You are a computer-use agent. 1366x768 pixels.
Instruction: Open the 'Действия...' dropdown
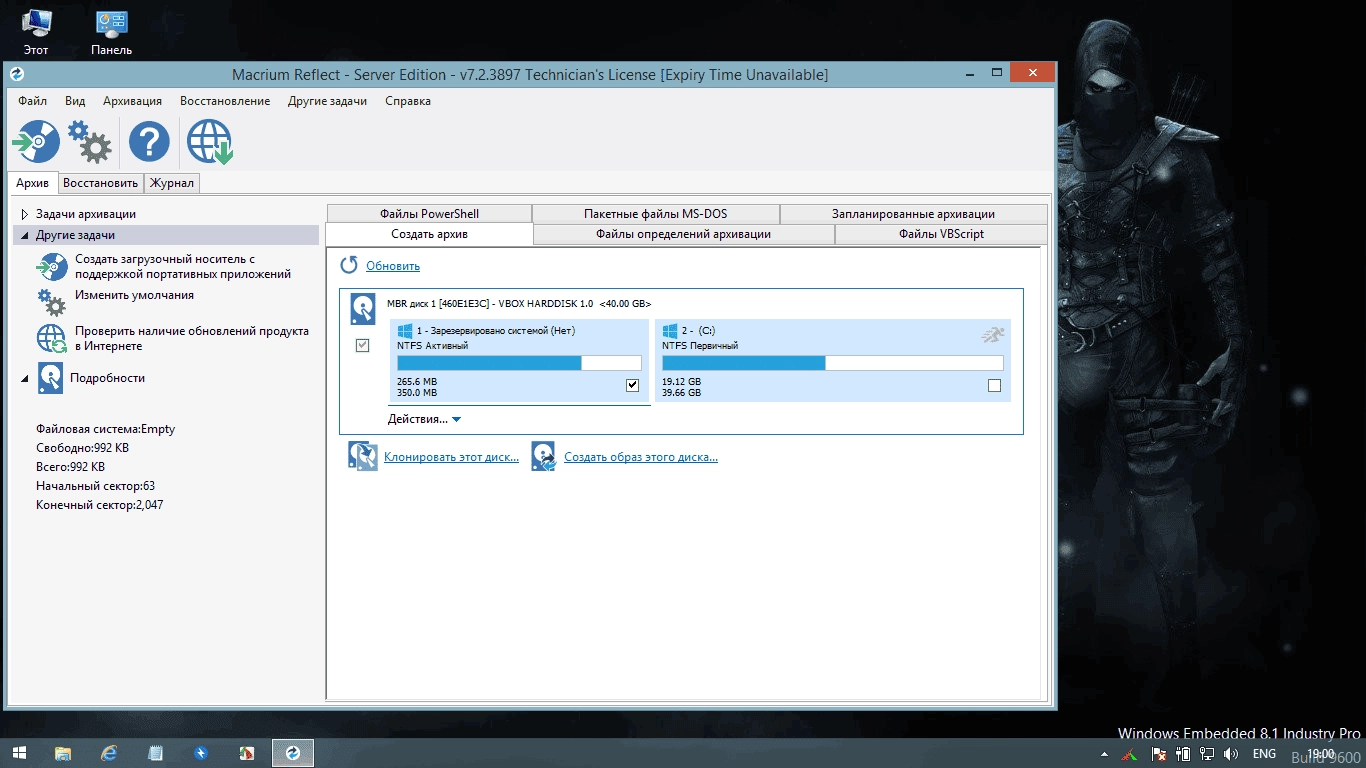(x=425, y=419)
